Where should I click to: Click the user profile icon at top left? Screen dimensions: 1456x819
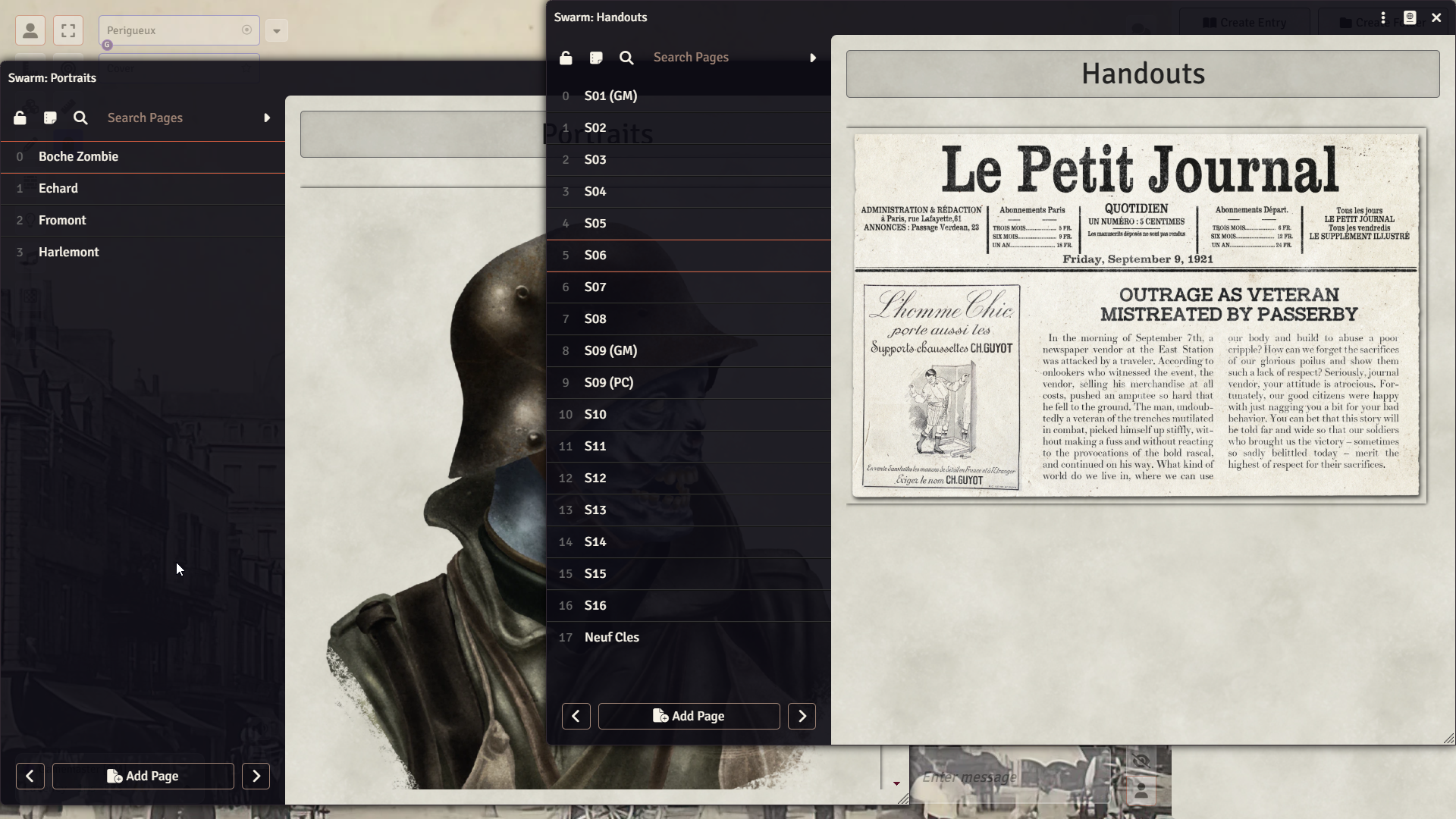(x=30, y=30)
